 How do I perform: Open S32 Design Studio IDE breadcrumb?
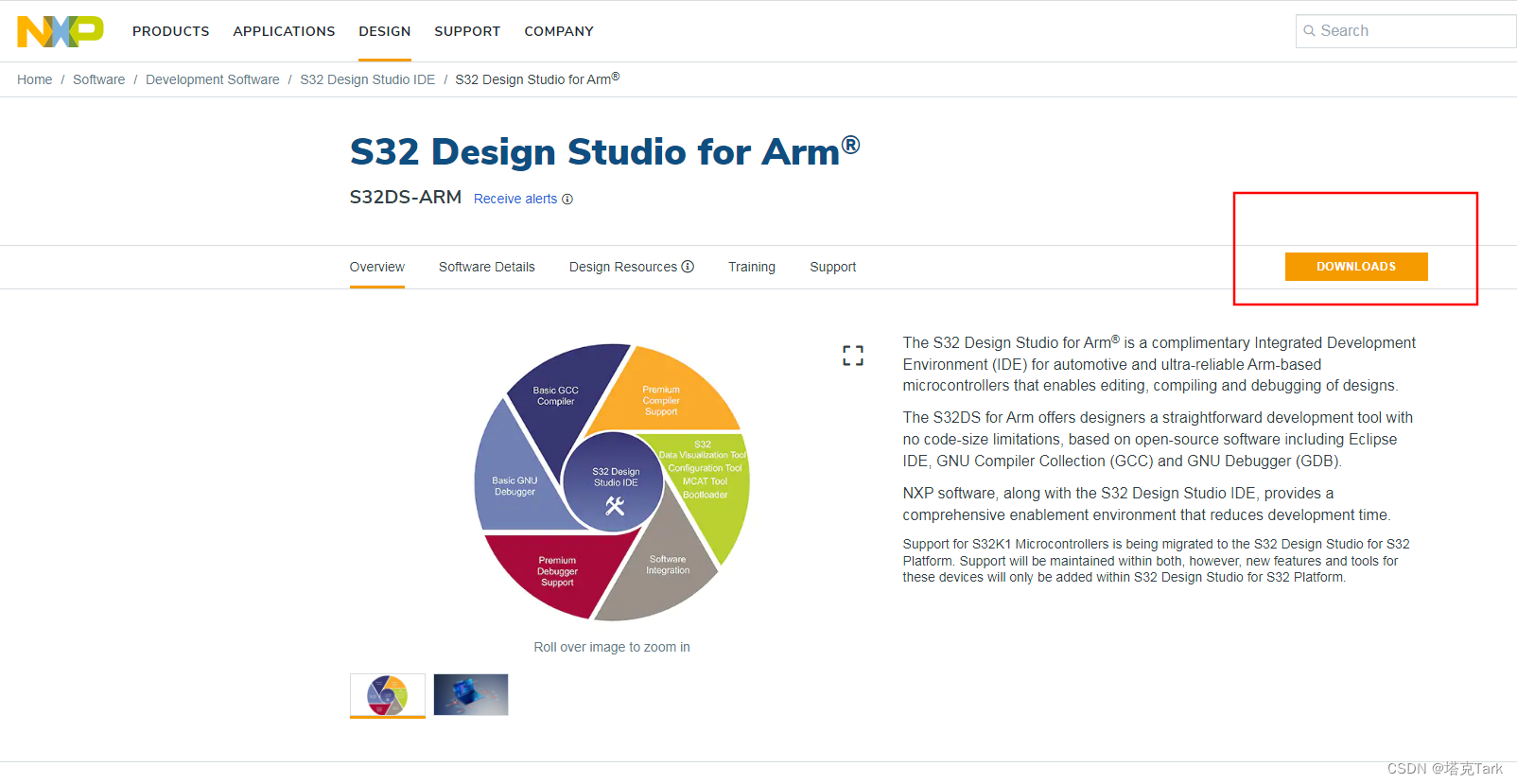[368, 79]
